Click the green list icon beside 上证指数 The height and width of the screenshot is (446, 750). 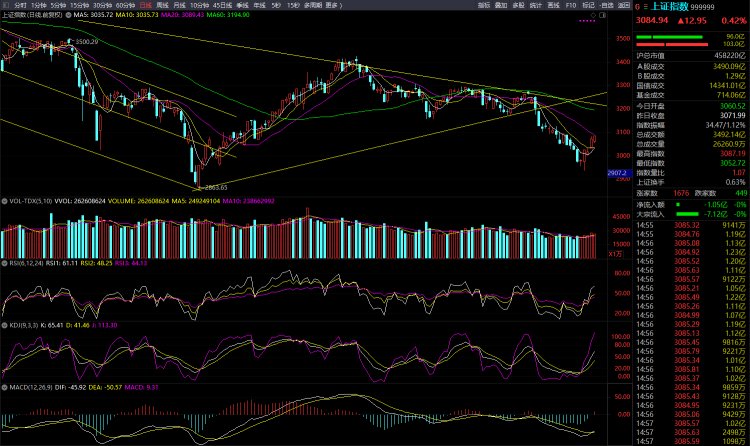point(646,7)
